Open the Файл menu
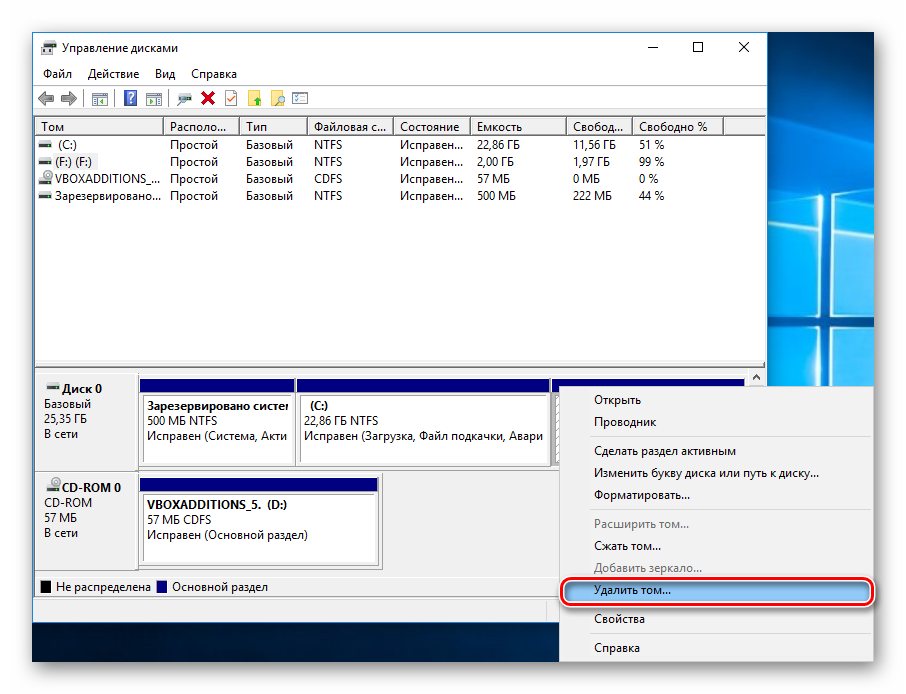 point(57,74)
